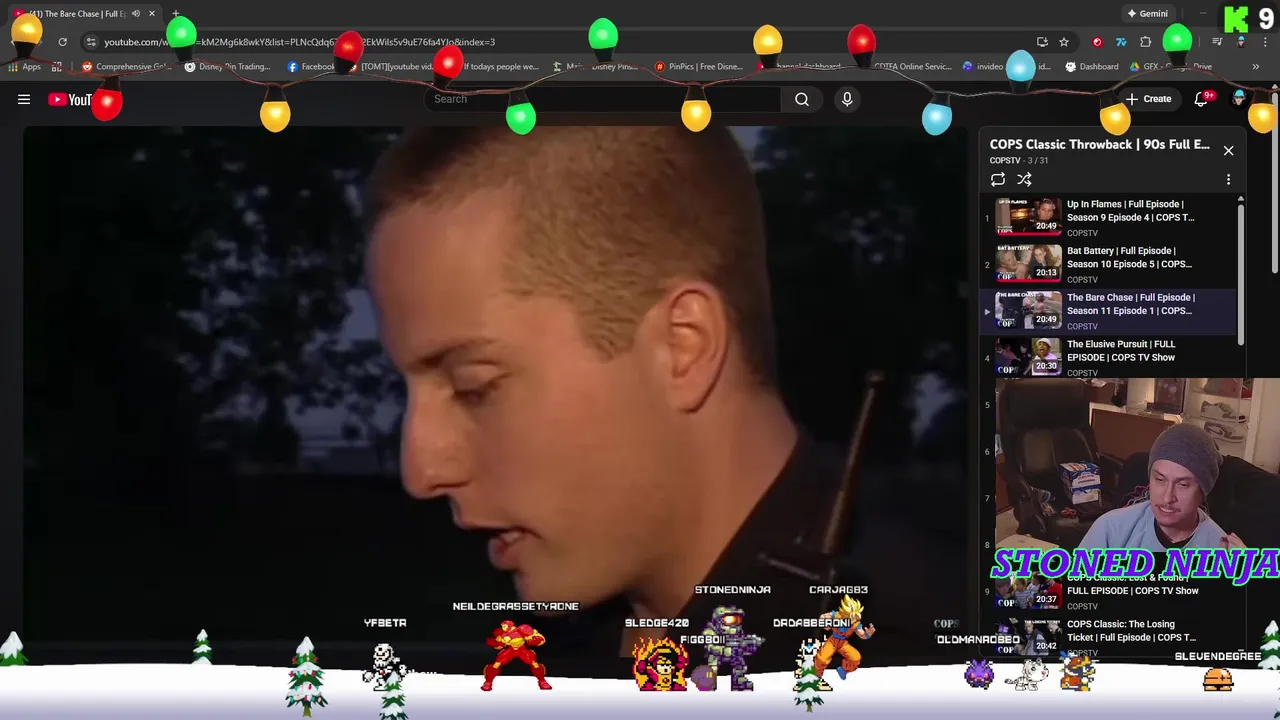
Task: Open PinPics Free Disney bookmark
Action: [699, 67]
